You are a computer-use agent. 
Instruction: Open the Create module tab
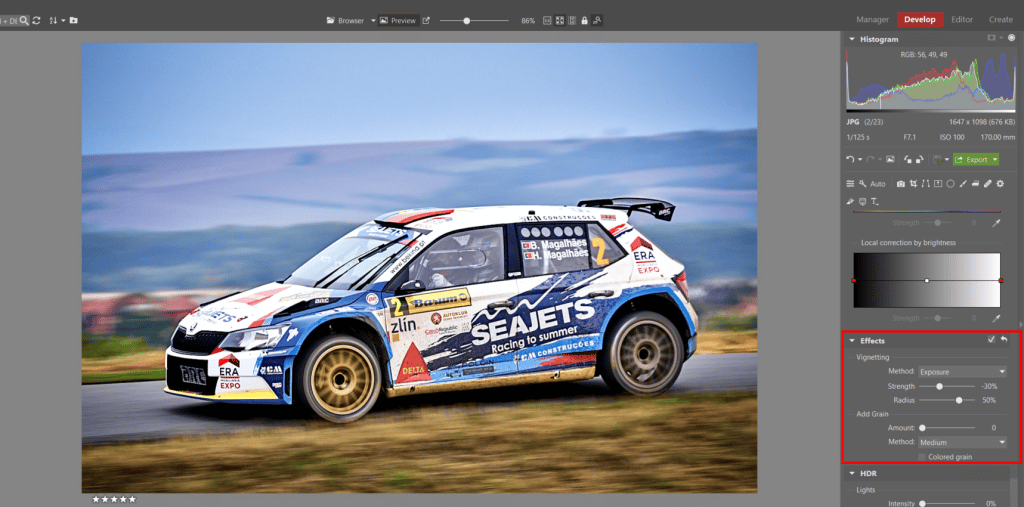click(1000, 20)
